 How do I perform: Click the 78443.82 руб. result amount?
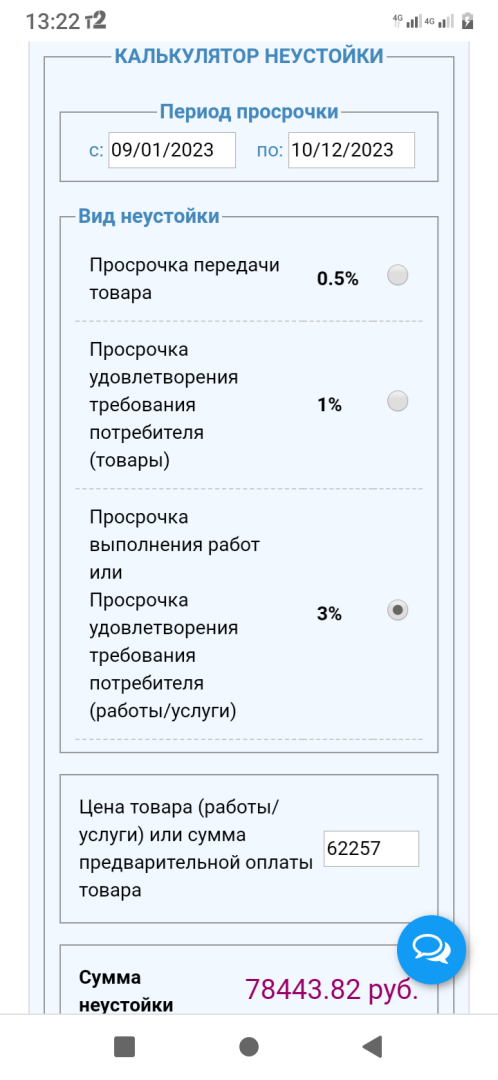[x=331, y=990]
